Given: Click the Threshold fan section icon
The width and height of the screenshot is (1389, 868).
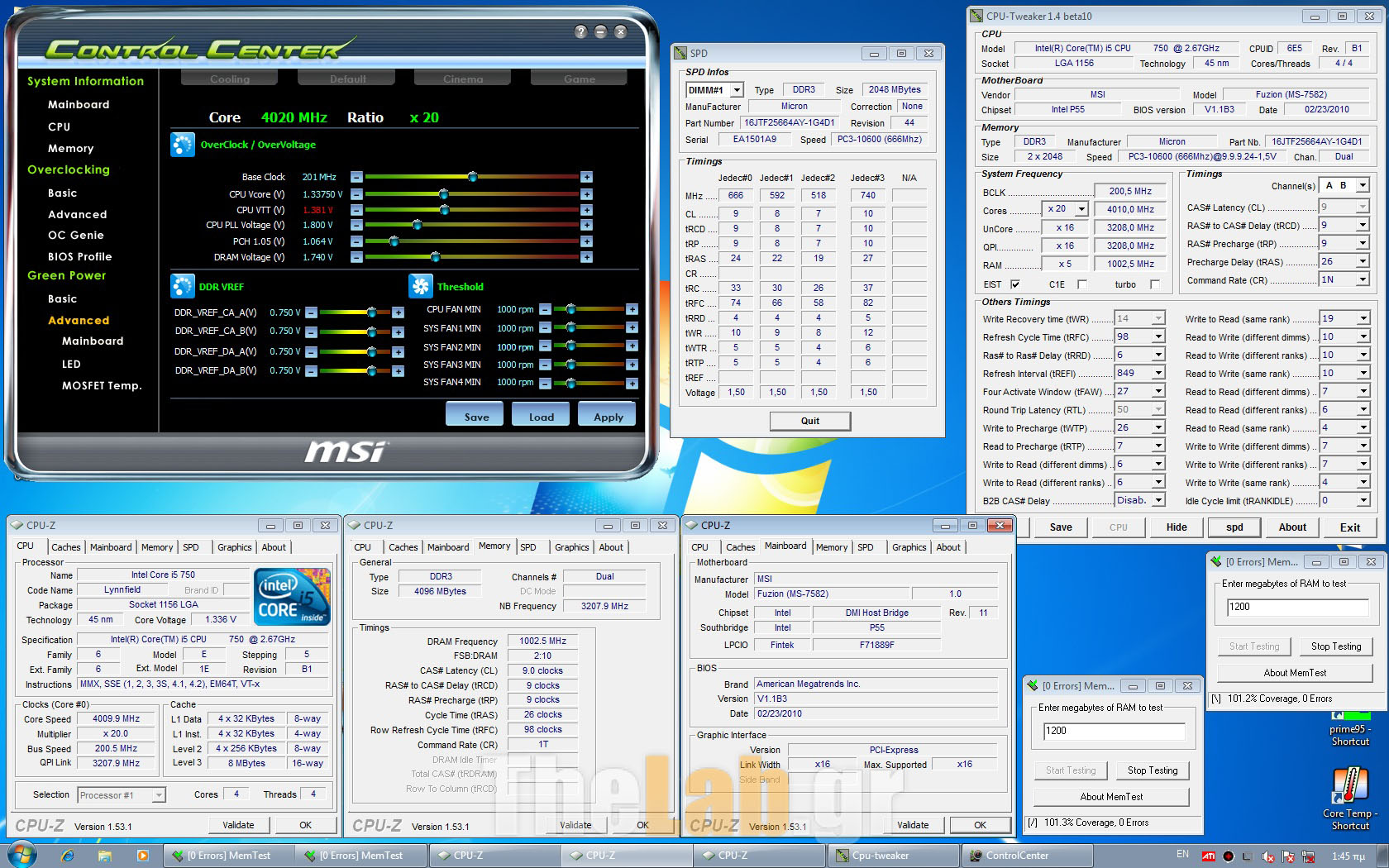Looking at the screenshot, I should pos(420,286).
